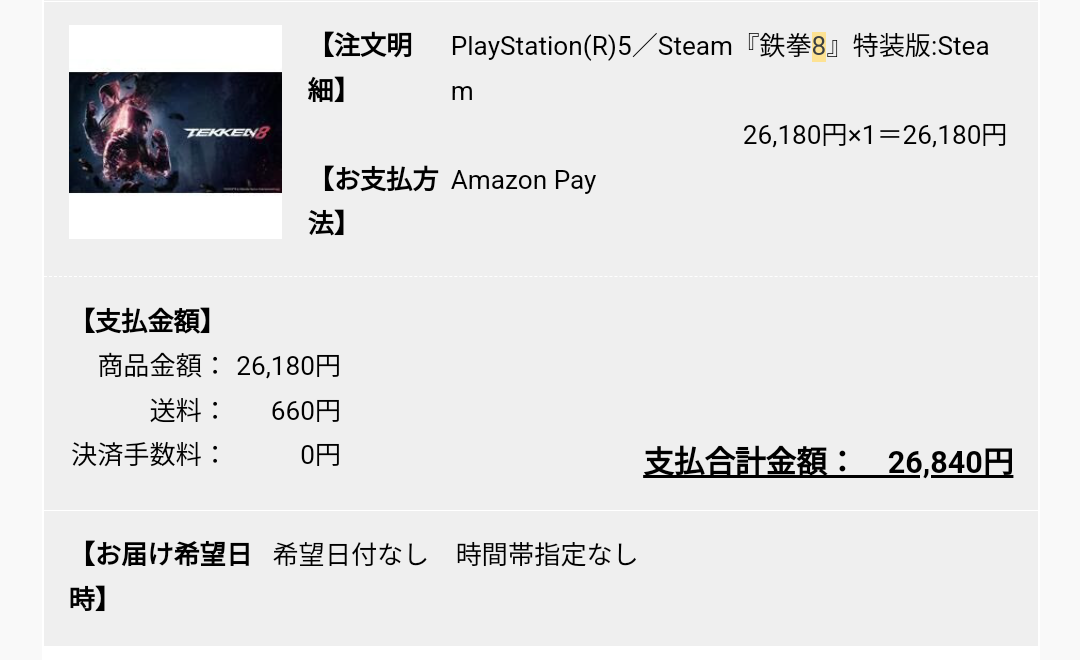Click the 0円 settlement fee value
Screen dimensions: 1080x660
(320, 455)
